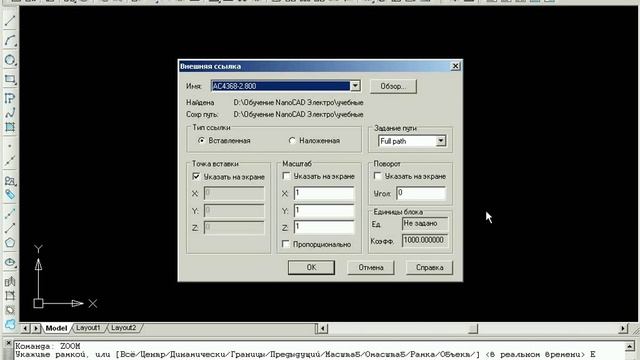Close the Внешняя ссылка dialog

pyautogui.click(x=456, y=66)
